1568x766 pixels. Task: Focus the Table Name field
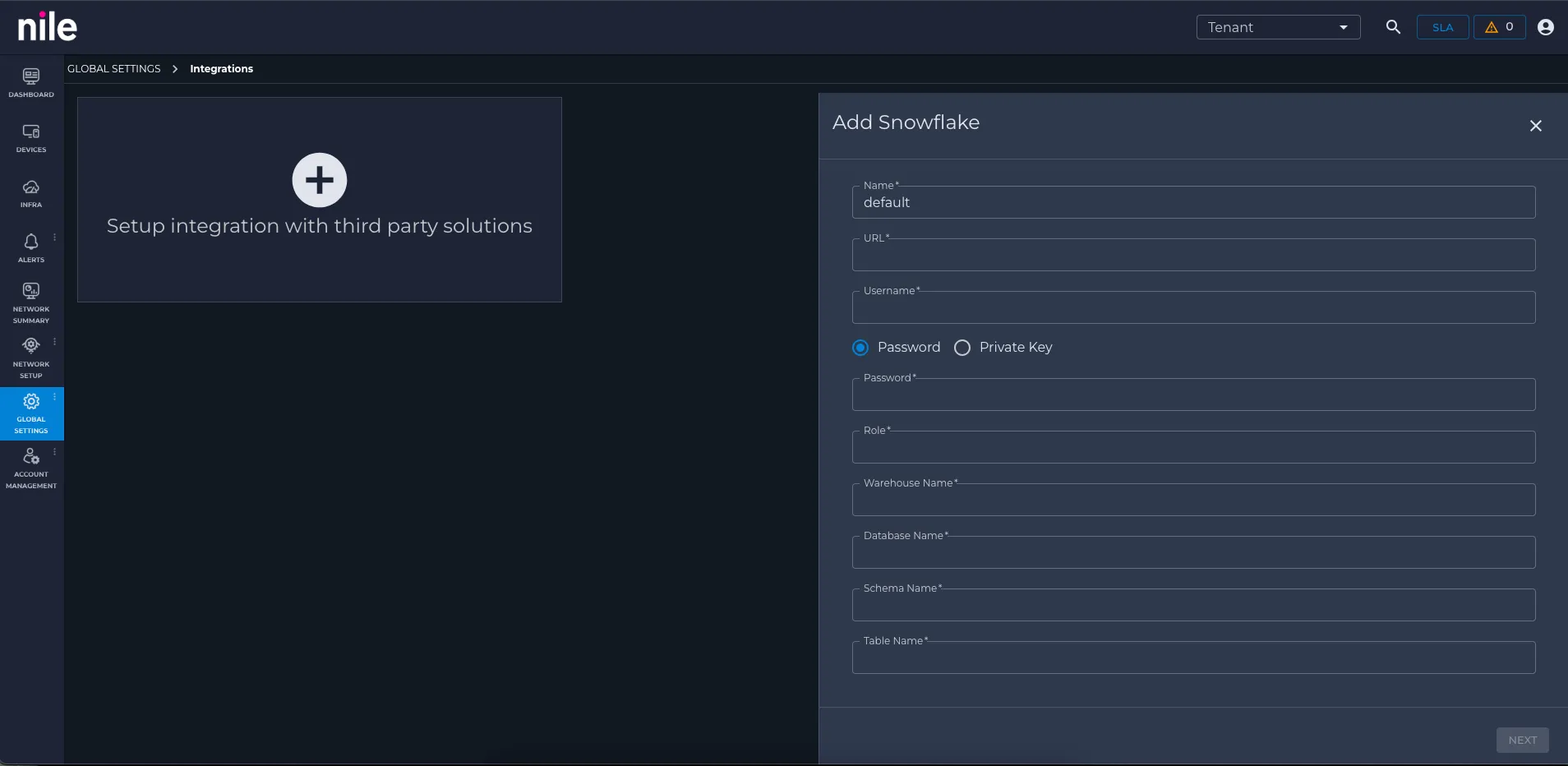(x=1193, y=658)
